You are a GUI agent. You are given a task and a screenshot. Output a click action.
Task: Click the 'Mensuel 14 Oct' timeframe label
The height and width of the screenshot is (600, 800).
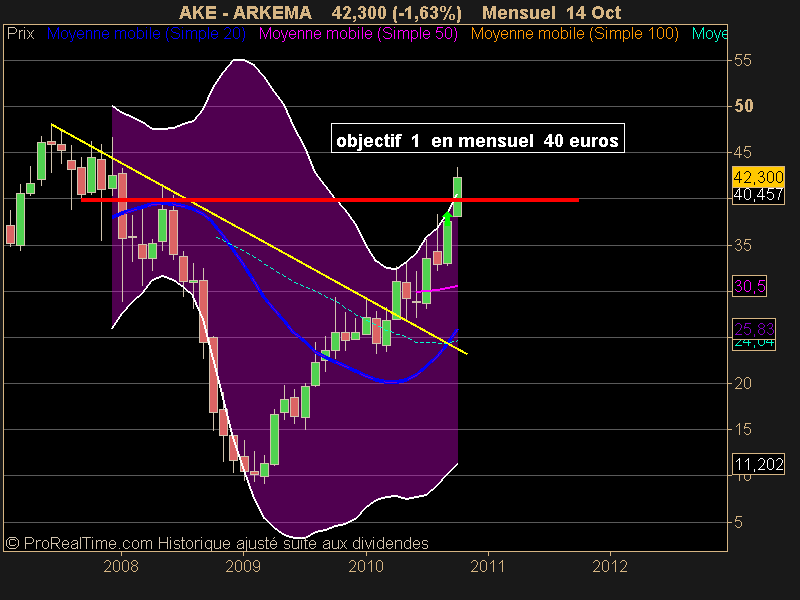[x=552, y=12]
